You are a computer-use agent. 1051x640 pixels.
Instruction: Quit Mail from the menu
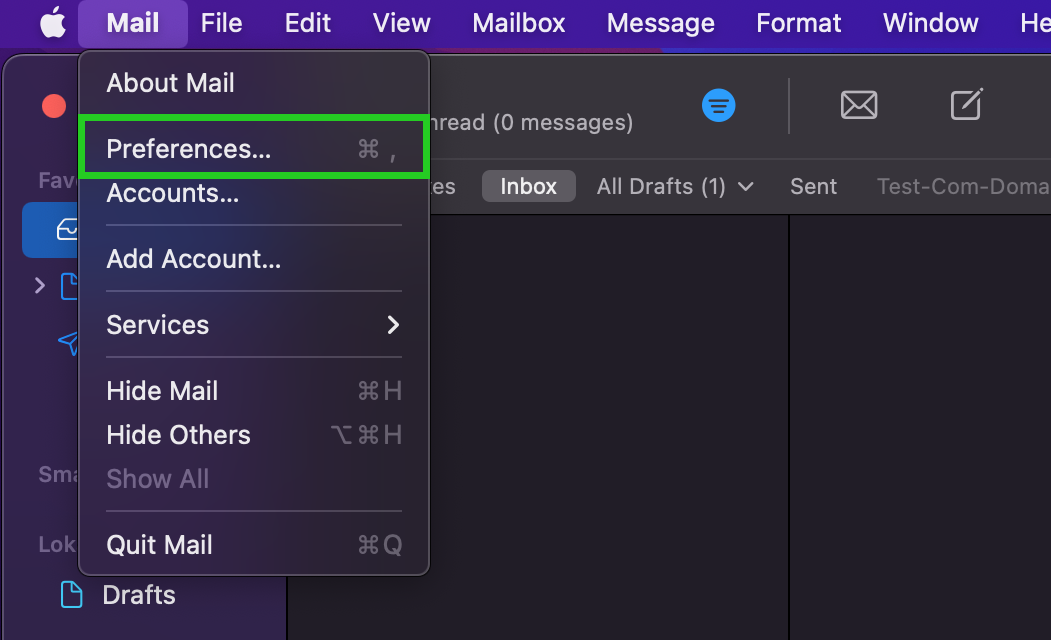click(x=159, y=545)
